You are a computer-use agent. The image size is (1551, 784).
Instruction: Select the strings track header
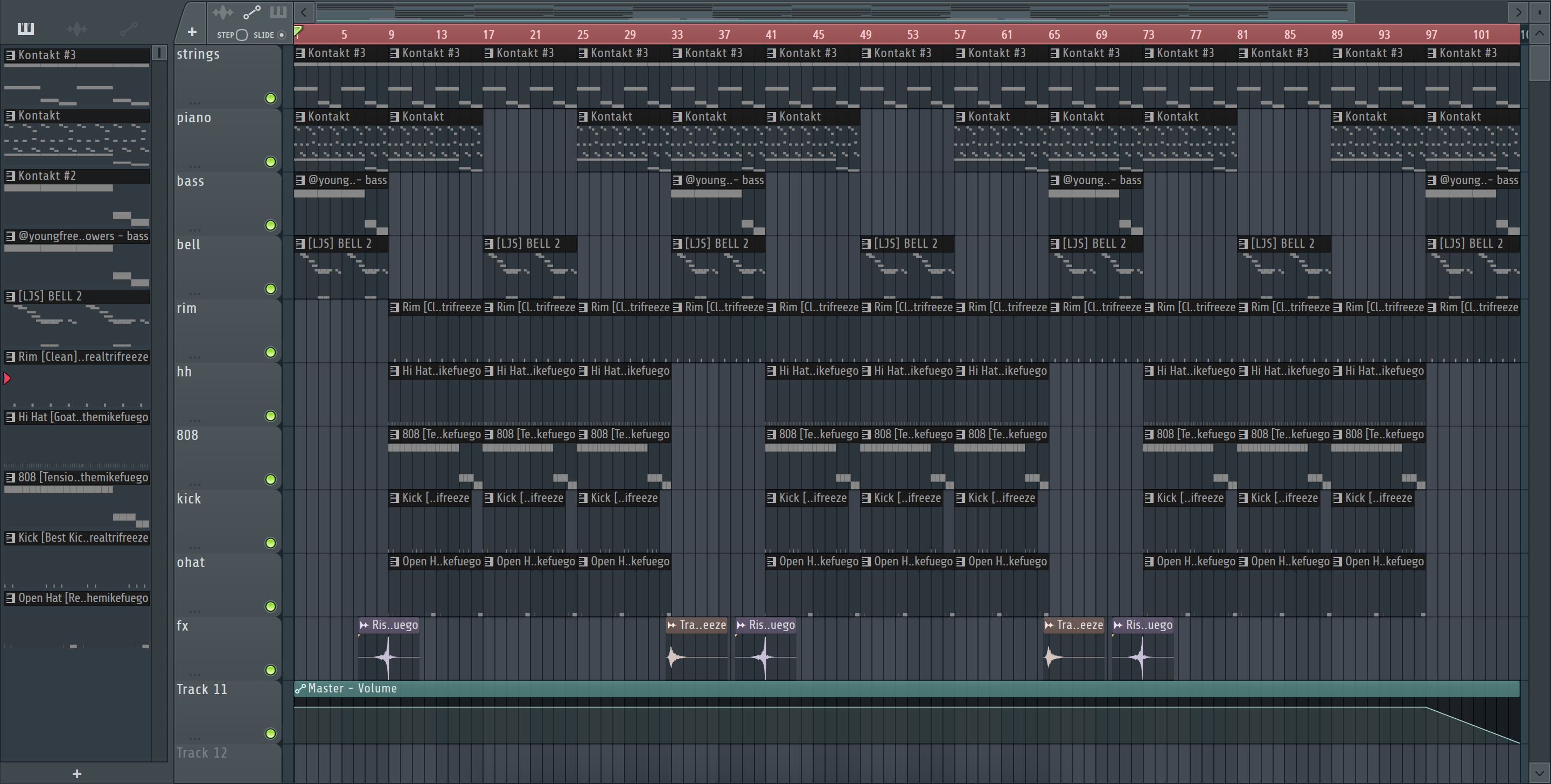228,76
